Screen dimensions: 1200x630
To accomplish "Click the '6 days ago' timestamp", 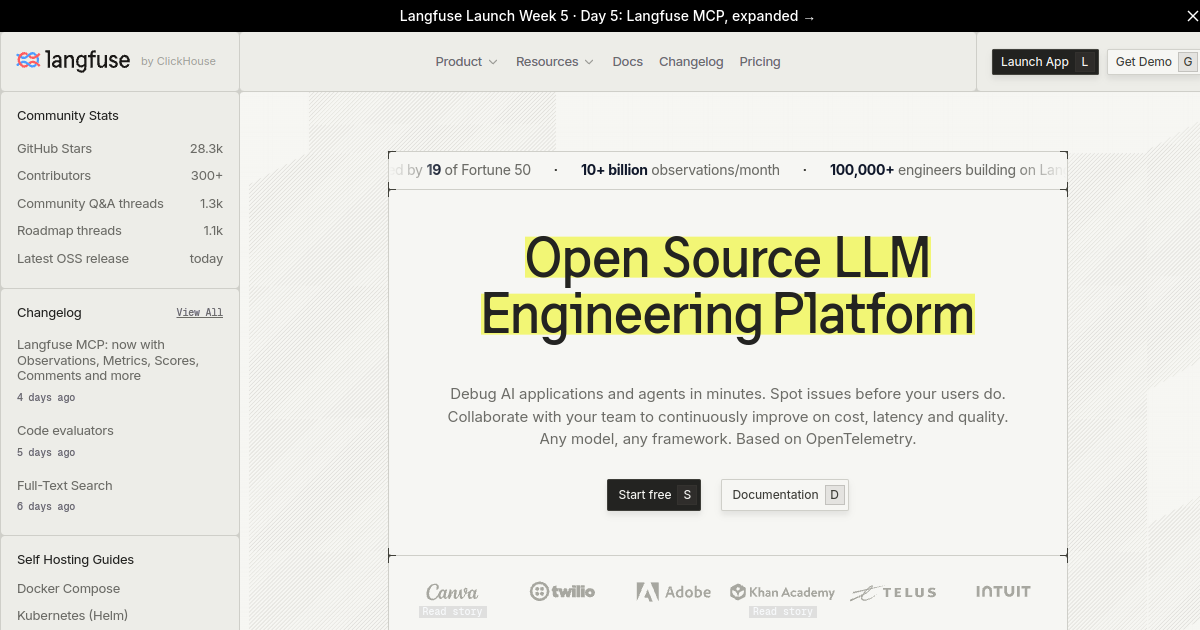I will coord(46,507).
